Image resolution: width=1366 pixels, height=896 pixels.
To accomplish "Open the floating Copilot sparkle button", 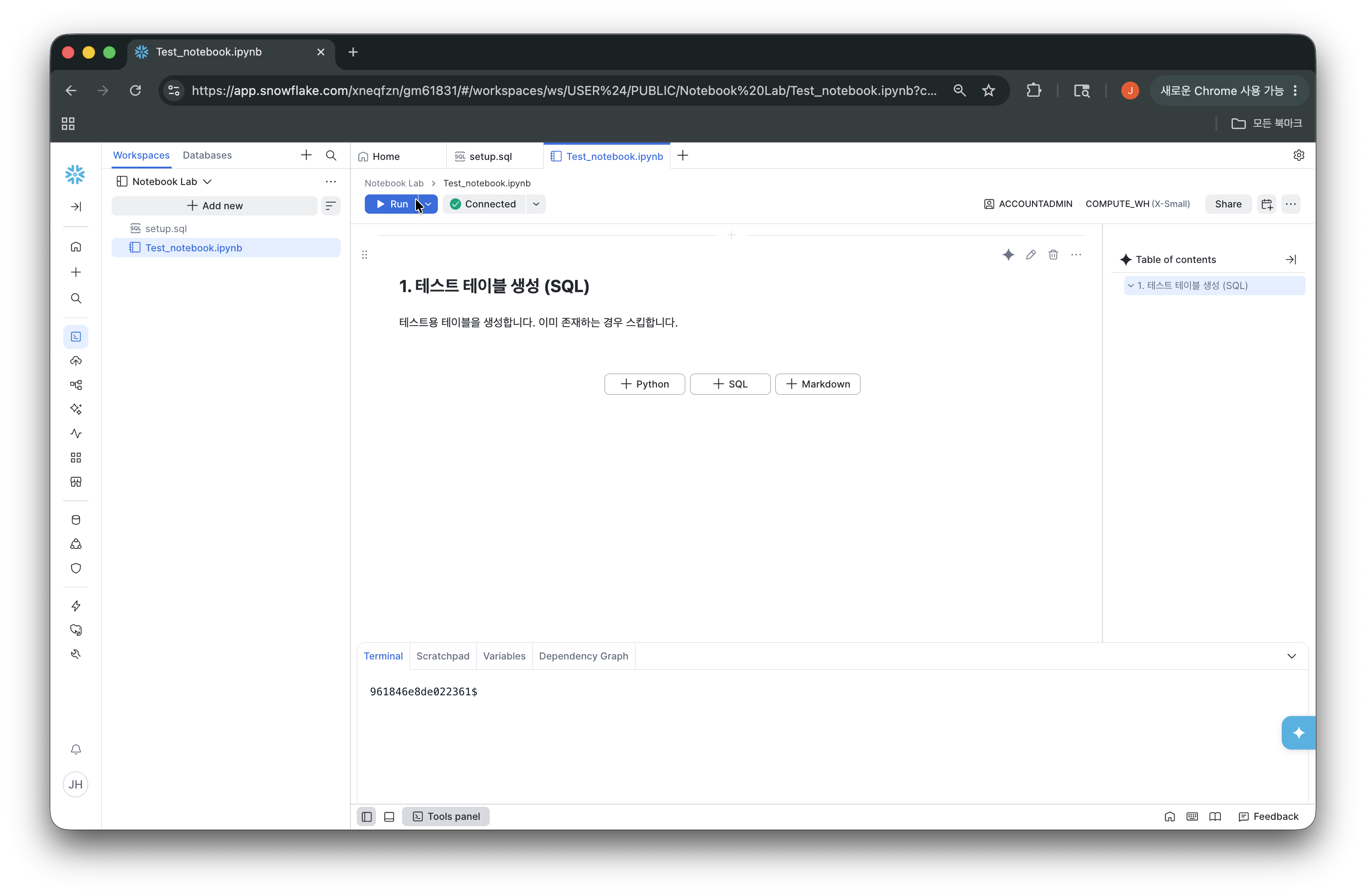I will click(1298, 732).
